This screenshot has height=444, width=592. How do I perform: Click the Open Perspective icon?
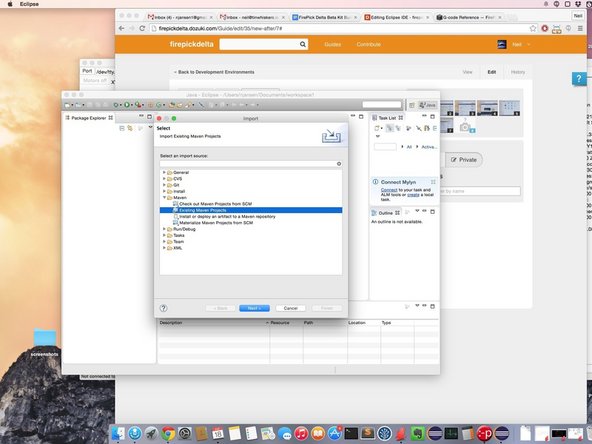(x=412, y=105)
